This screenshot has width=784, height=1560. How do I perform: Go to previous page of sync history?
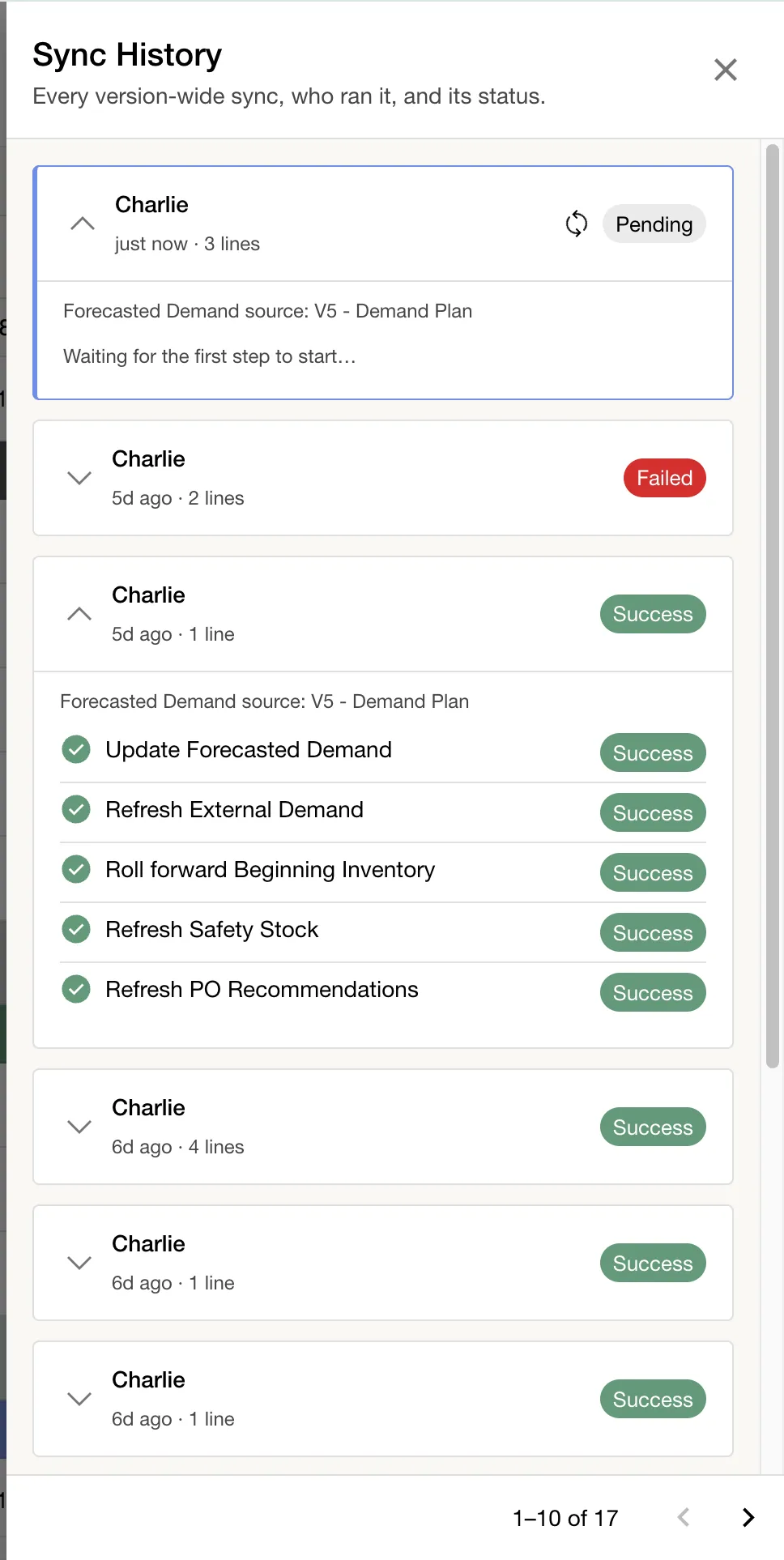684,1517
